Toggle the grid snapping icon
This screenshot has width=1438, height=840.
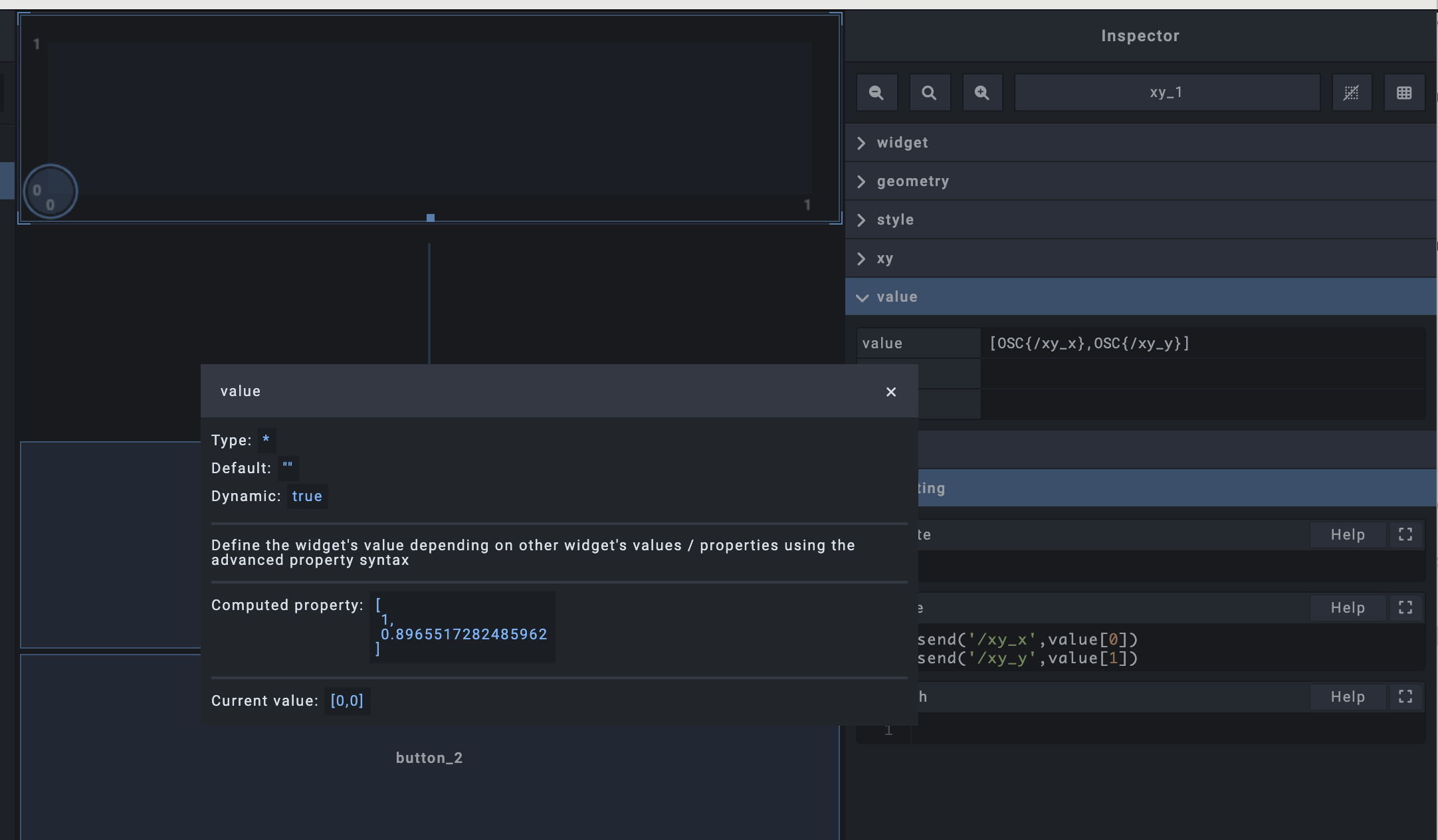click(x=1351, y=93)
